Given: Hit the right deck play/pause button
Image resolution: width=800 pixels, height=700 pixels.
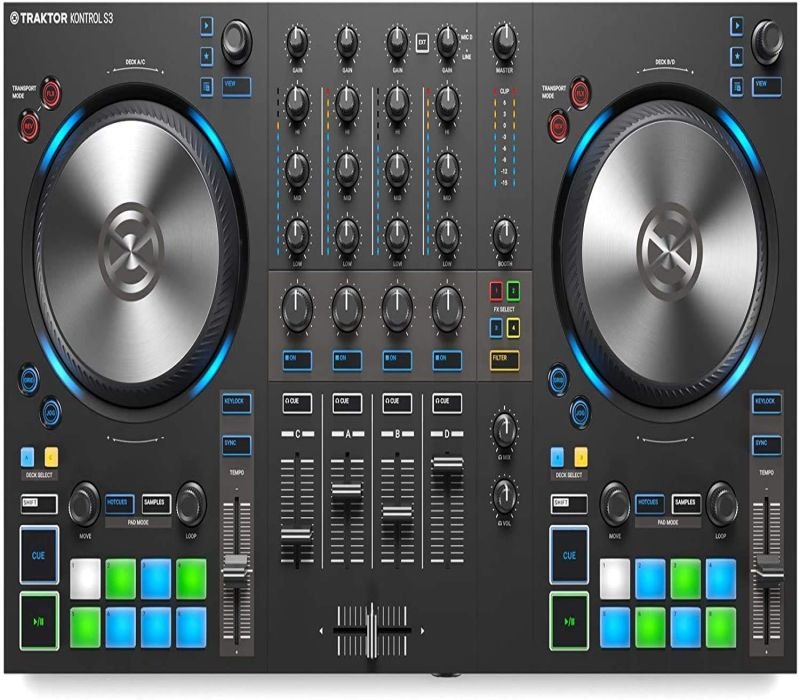Looking at the screenshot, I should (569, 621).
